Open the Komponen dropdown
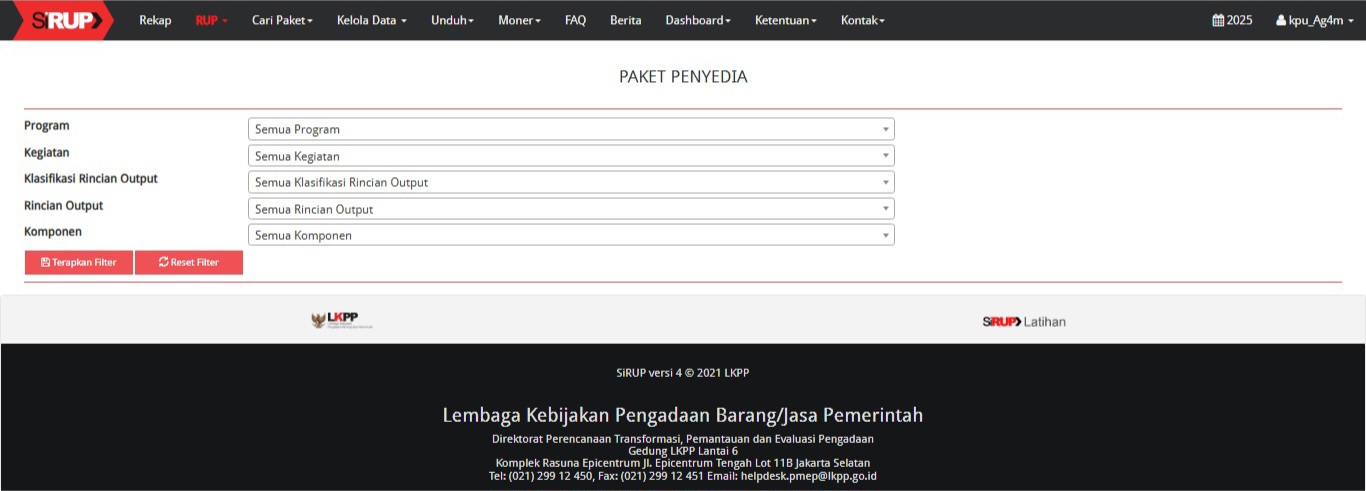Image resolution: width=1366 pixels, height=491 pixels. (570, 235)
